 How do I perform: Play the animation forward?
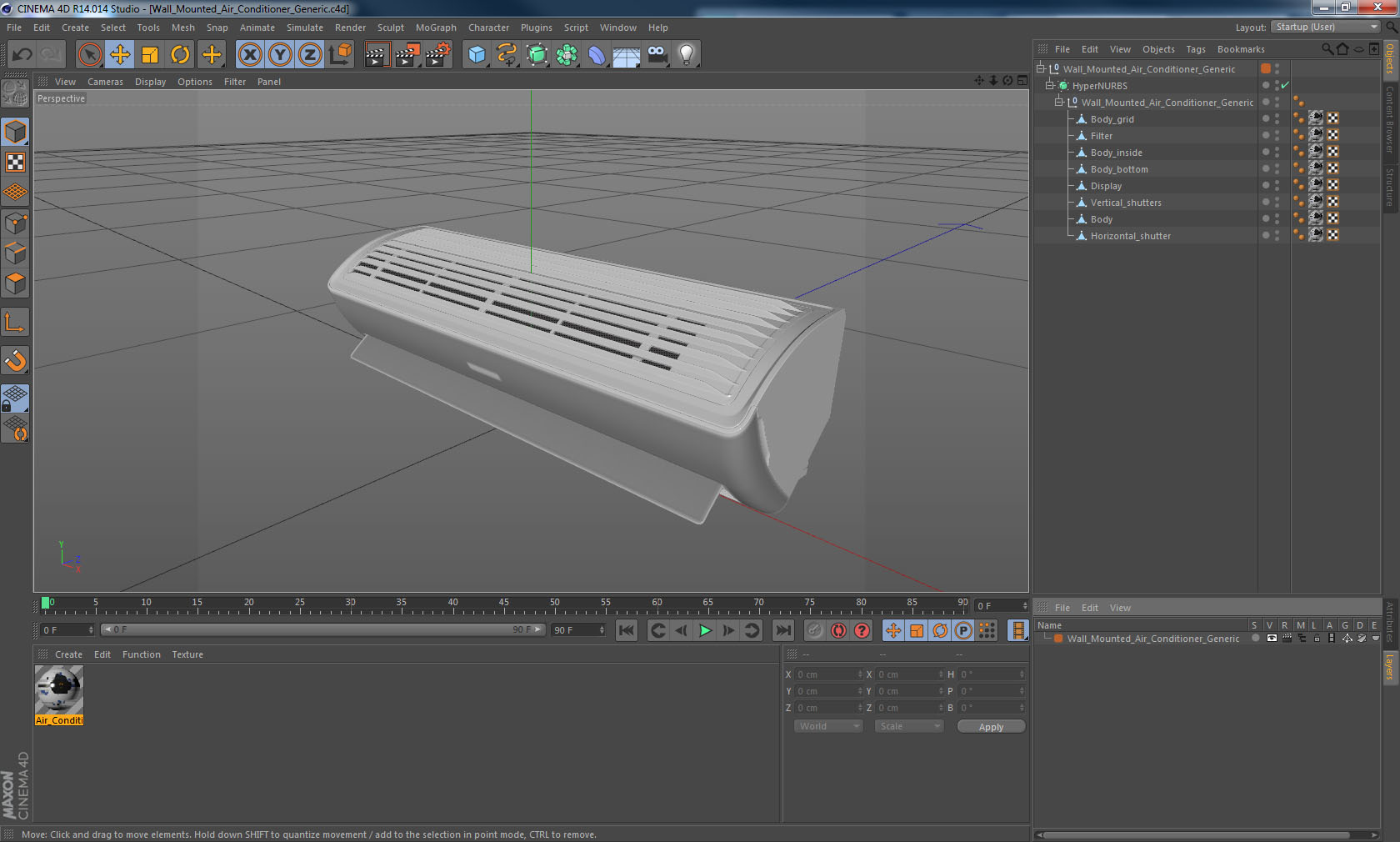[705, 630]
